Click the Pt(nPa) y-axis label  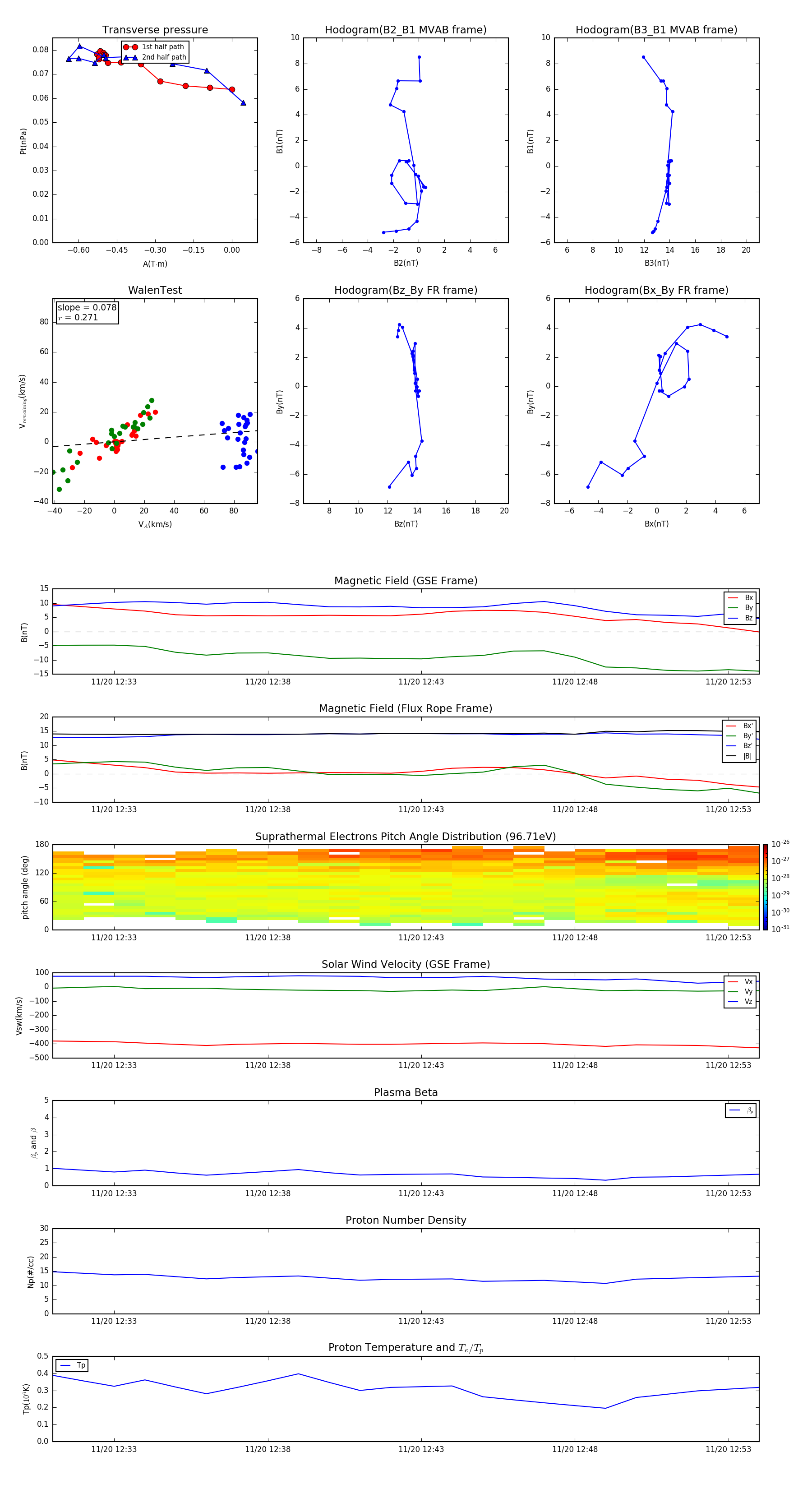[24, 140]
